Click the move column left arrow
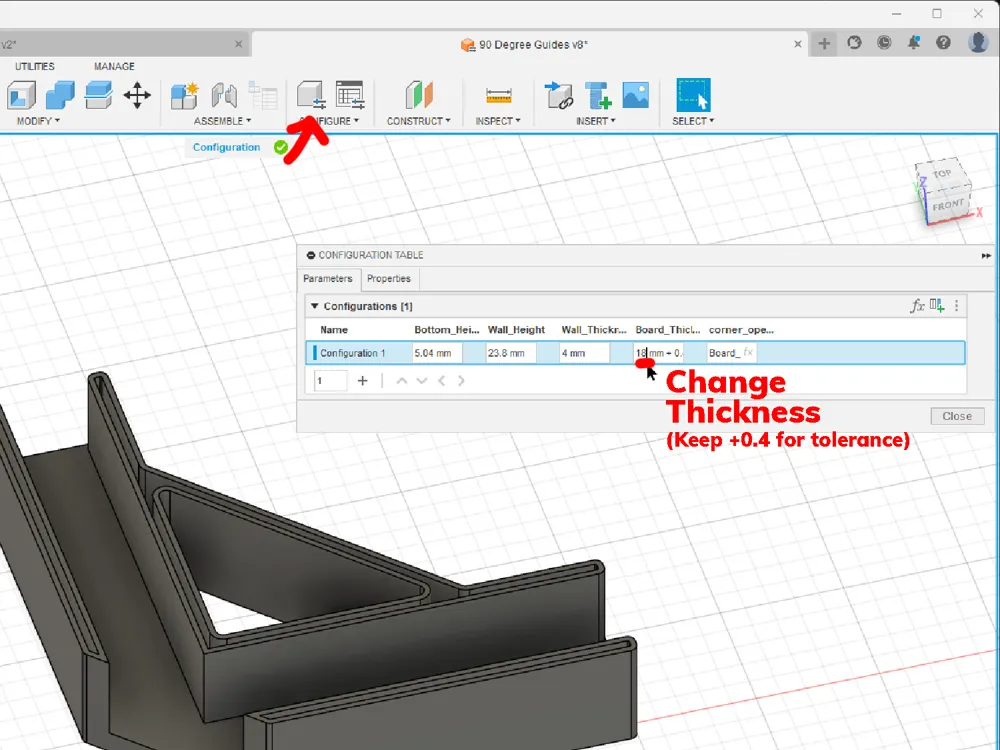The height and width of the screenshot is (750, 1000). [441, 381]
